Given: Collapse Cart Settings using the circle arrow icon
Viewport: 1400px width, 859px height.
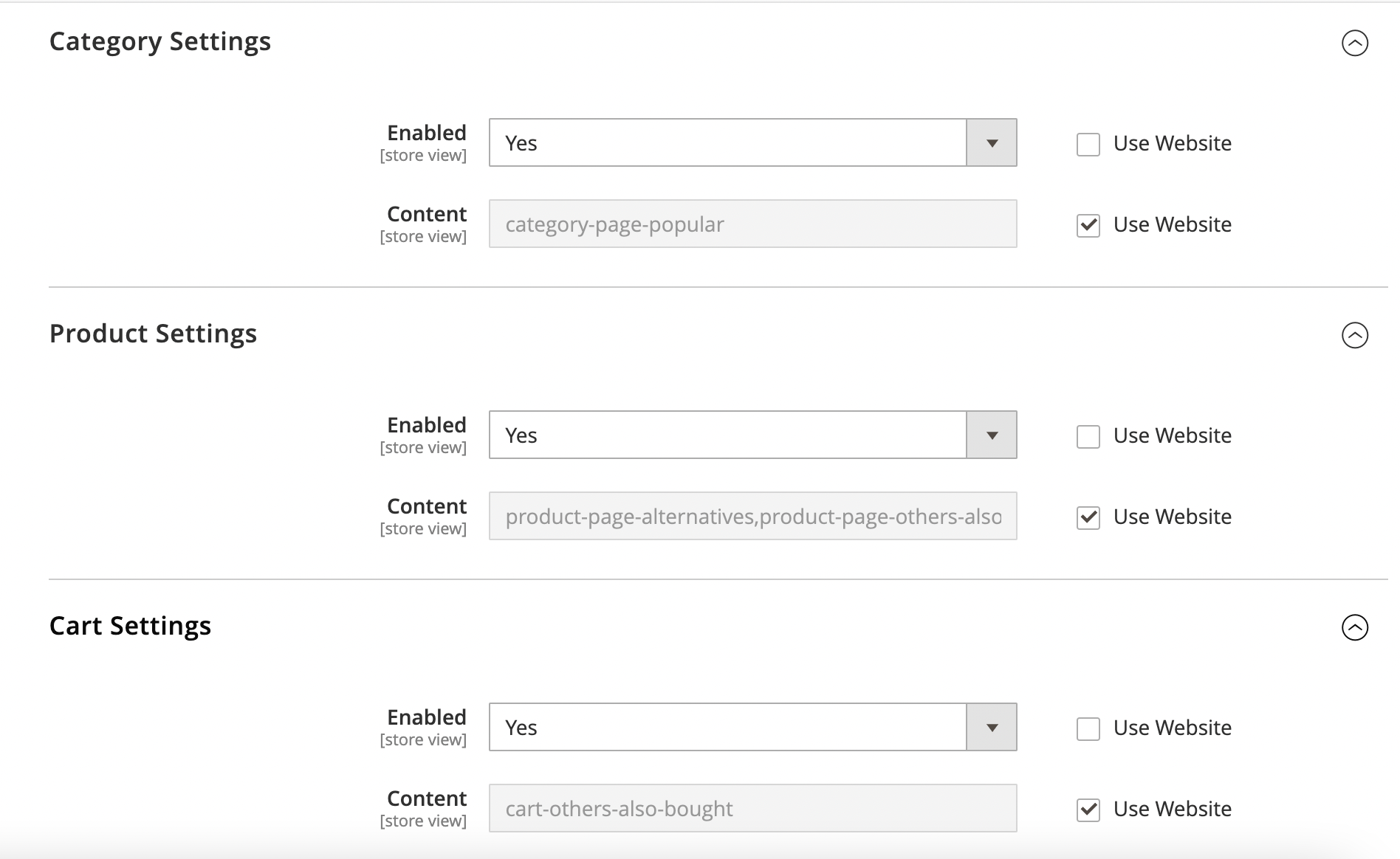Looking at the screenshot, I should click(x=1354, y=627).
